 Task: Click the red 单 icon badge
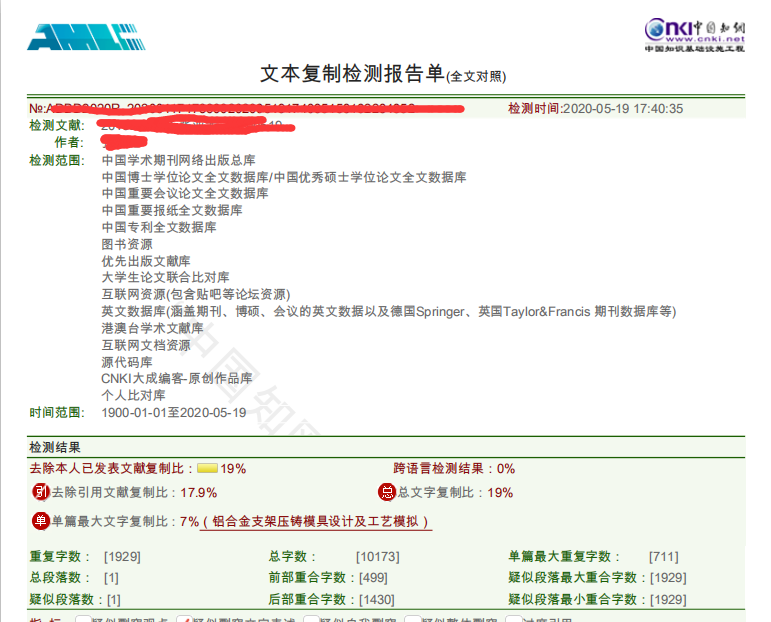click(x=41, y=521)
